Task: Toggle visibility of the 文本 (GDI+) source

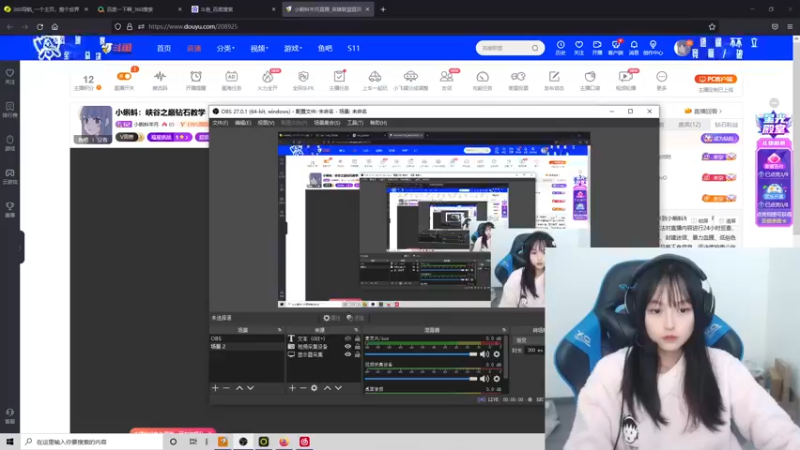Action: coord(347,339)
